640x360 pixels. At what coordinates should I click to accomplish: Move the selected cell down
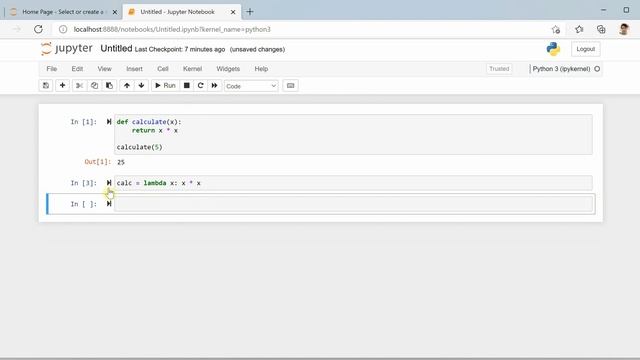pyautogui.click(x=141, y=86)
